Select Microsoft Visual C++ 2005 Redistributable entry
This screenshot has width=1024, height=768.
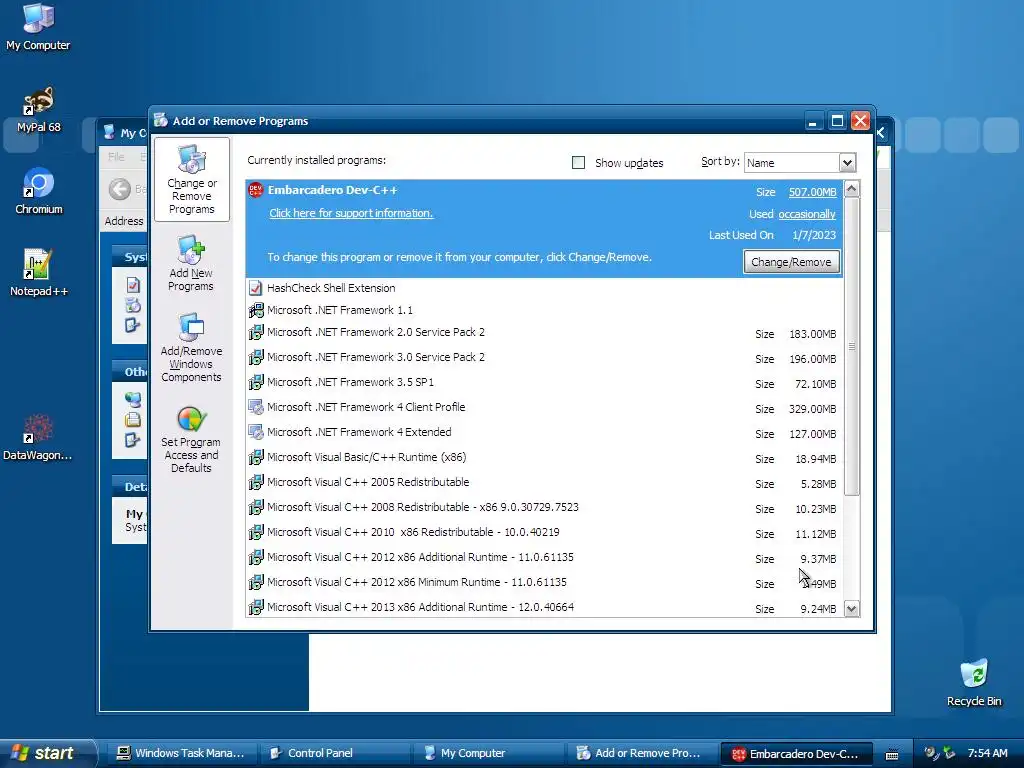(x=543, y=483)
